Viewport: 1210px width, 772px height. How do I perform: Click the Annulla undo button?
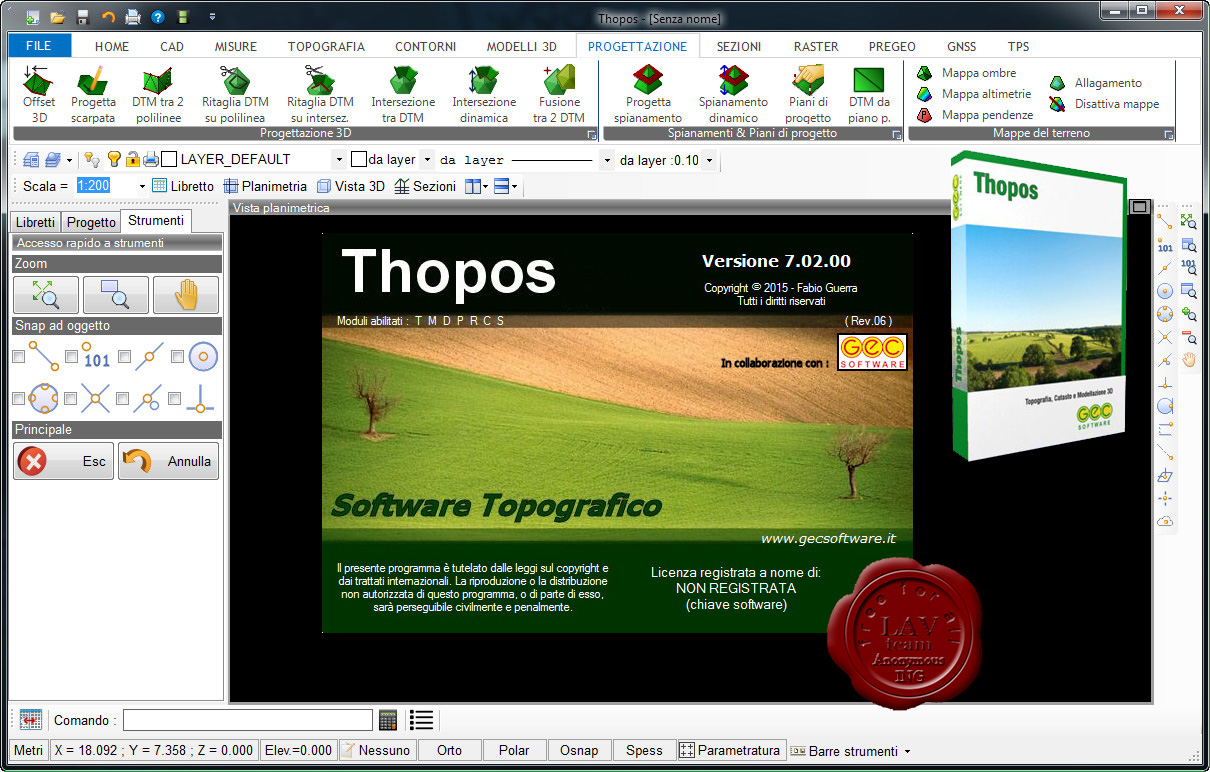[168, 461]
